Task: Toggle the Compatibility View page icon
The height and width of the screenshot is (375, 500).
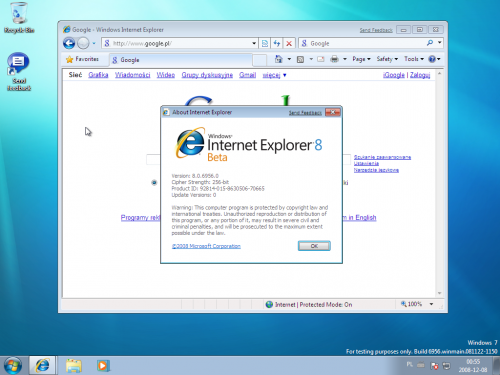Action: coord(265,43)
